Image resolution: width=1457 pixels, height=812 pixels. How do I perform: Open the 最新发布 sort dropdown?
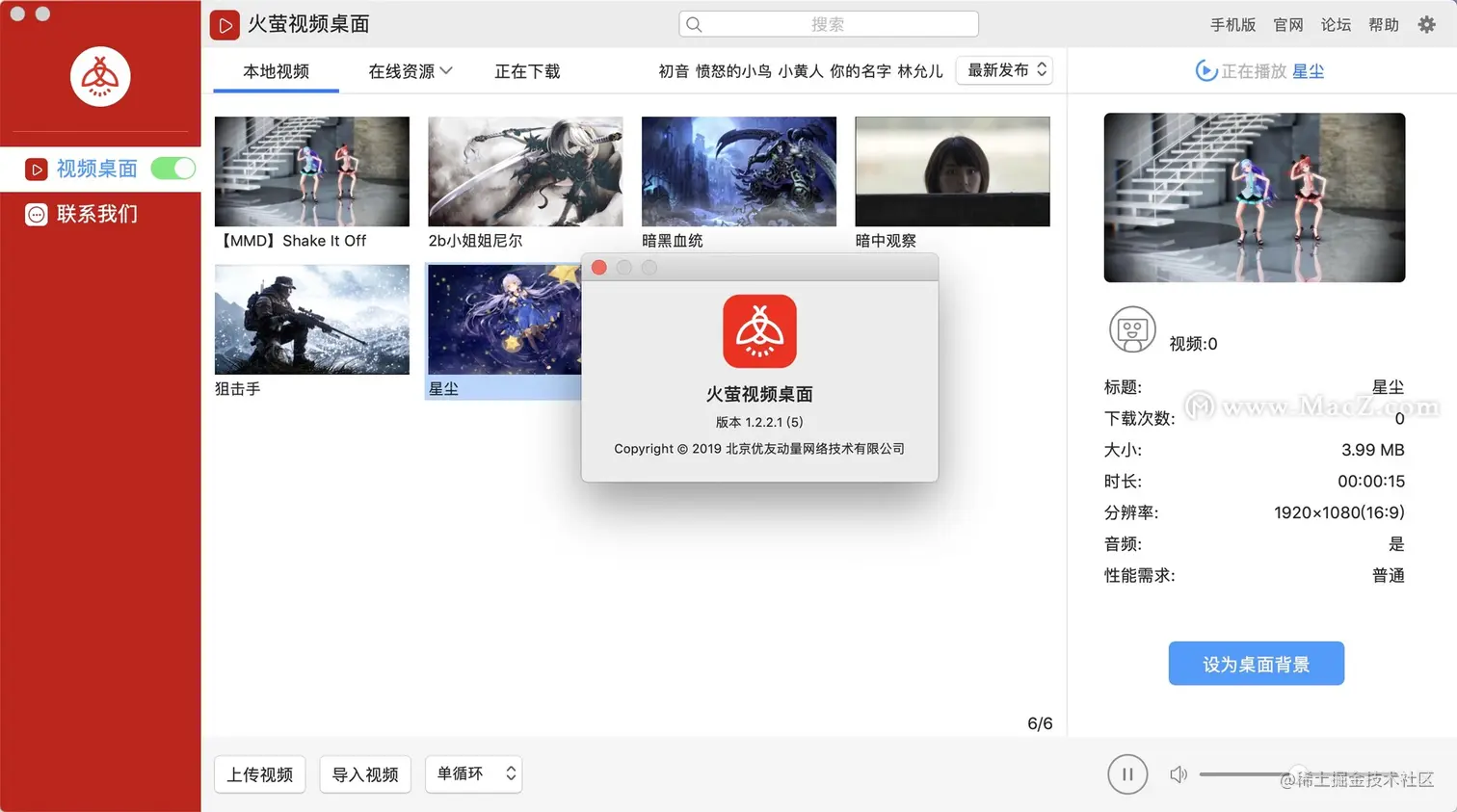[x=1004, y=70]
